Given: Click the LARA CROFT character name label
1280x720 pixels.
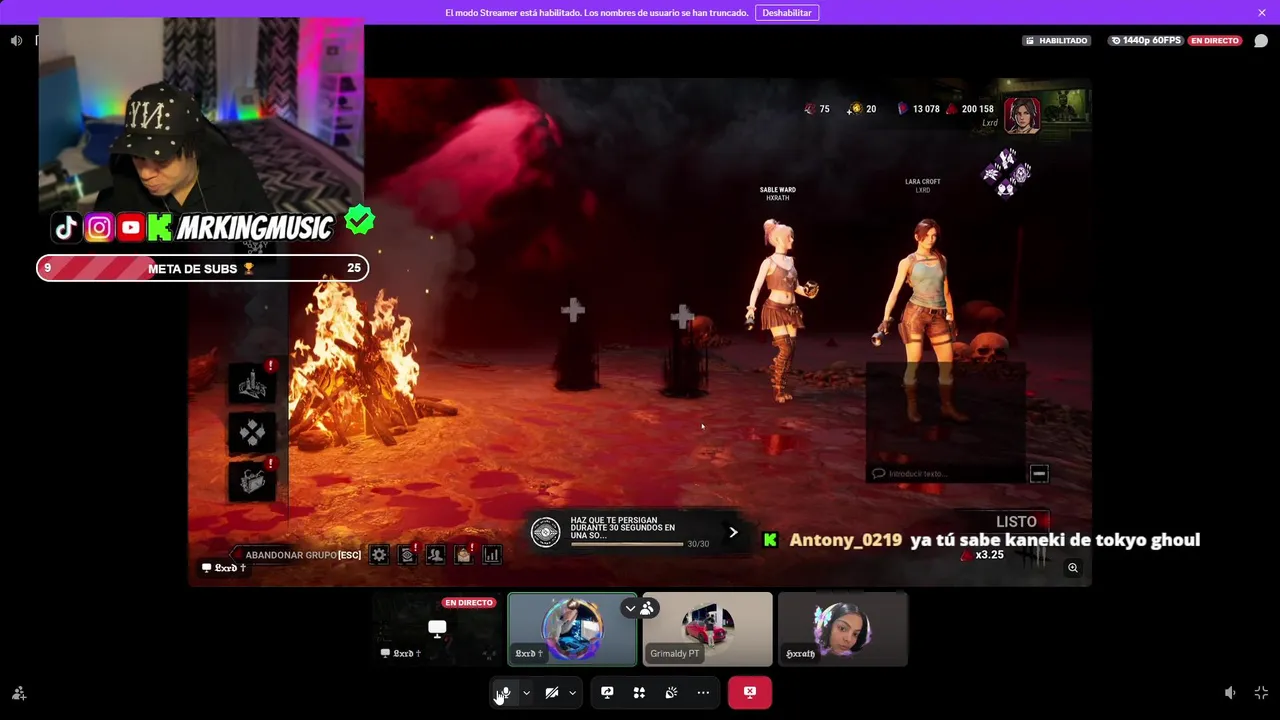Looking at the screenshot, I should [x=923, y=182].
